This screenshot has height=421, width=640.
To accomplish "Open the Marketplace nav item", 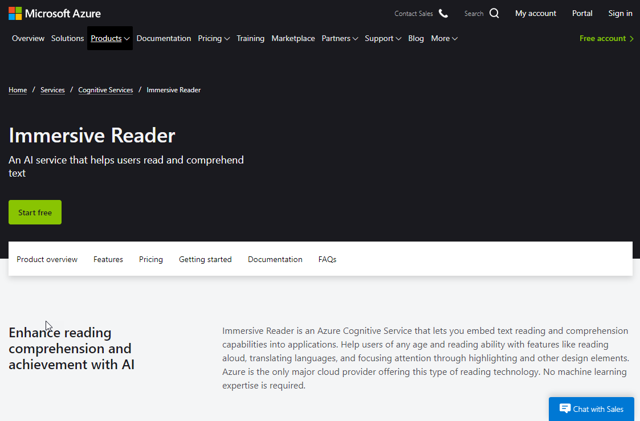I will tap(293, 38).
